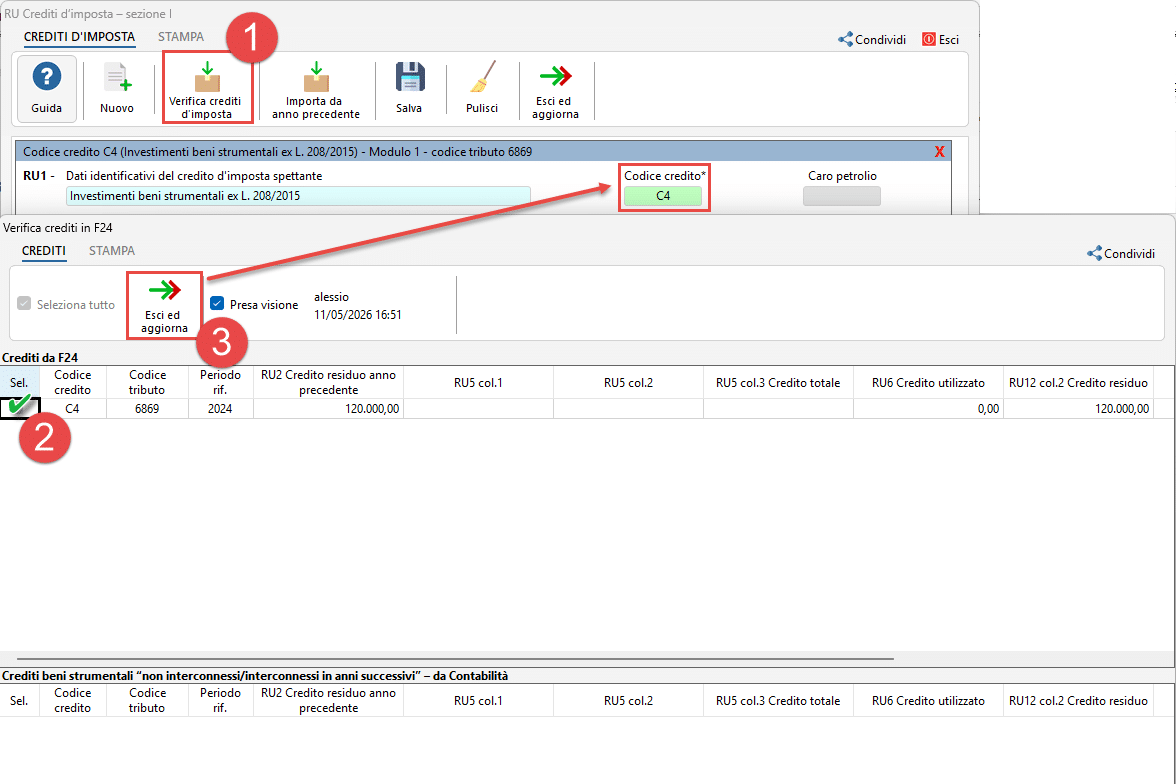Click the red Esci button
This screenshot has height=784, width=1176.
tap(940, 40)
